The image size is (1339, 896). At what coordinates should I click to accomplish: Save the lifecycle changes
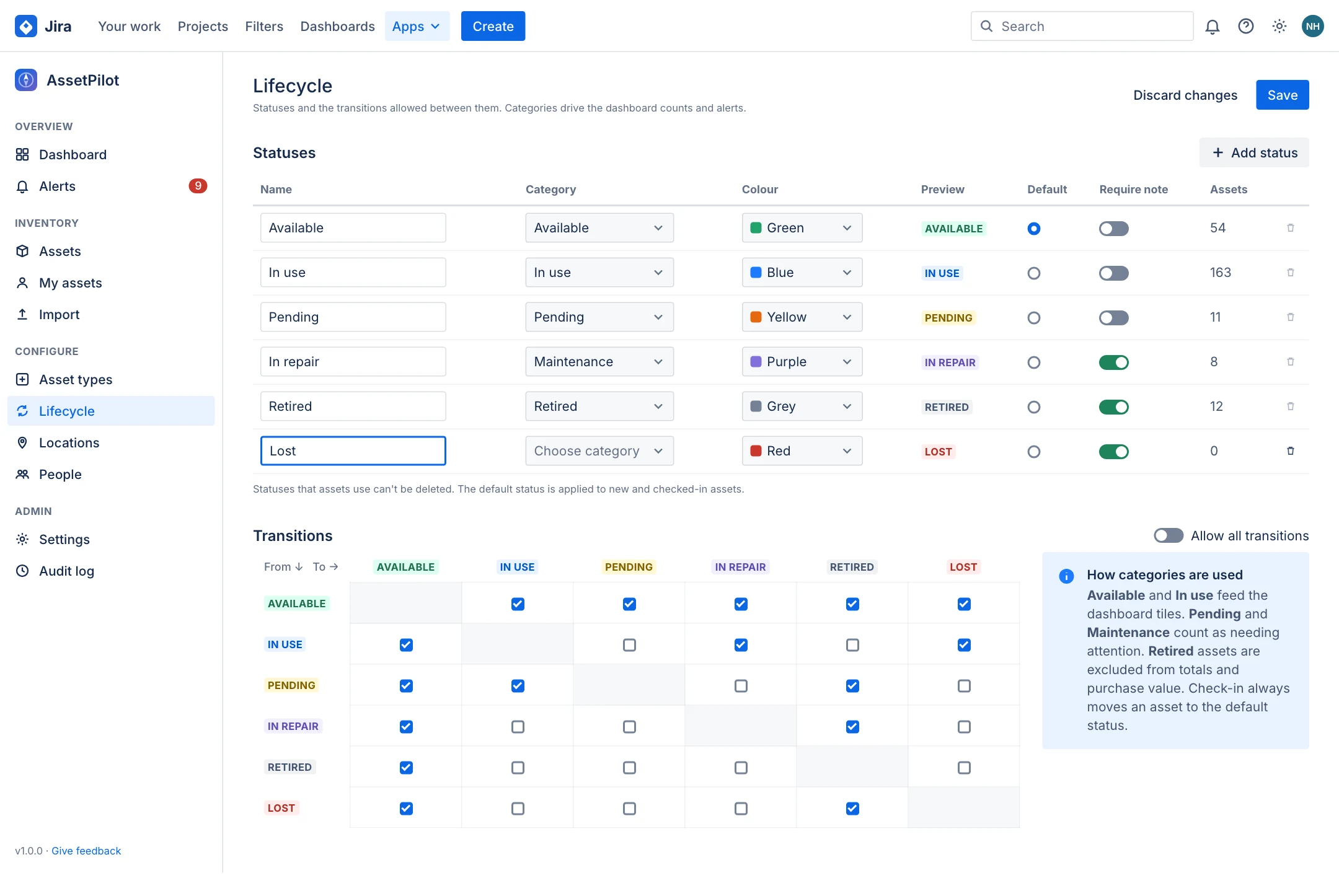point(1283,95)
